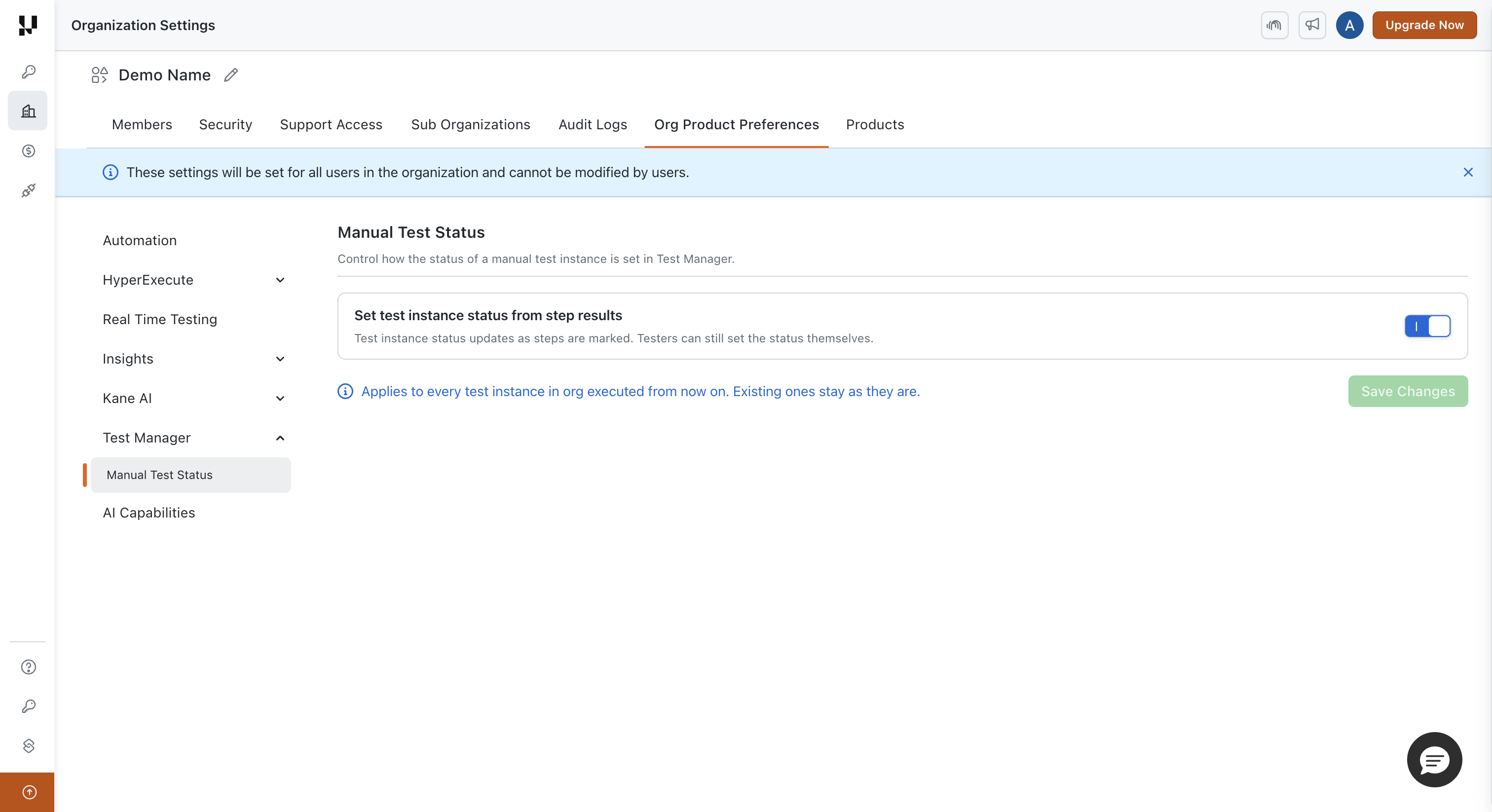Click the LambdaTest logo icon
Screen dimensions: 1492x812
tap(28, 25)
